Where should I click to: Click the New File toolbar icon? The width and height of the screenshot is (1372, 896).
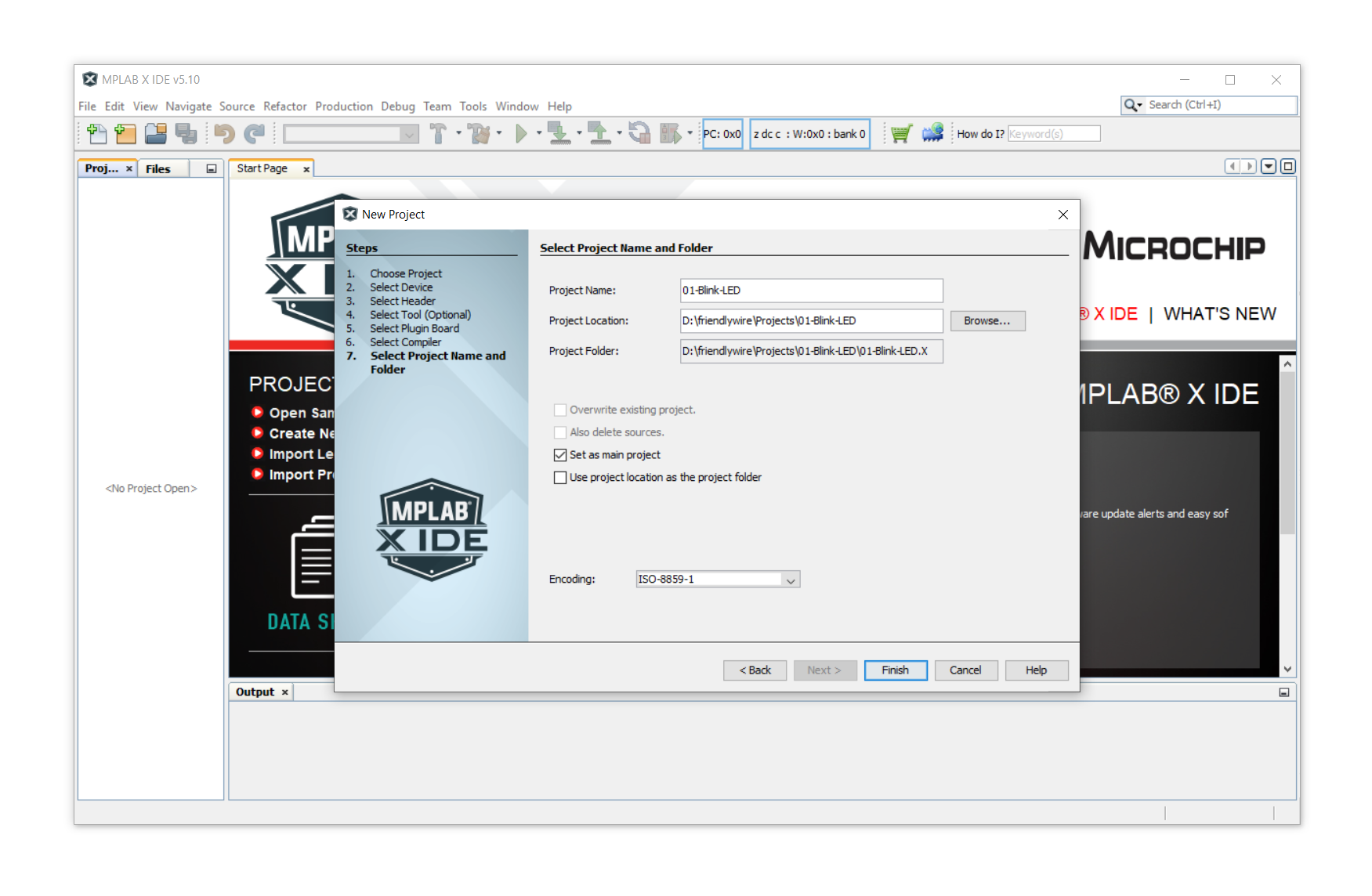pyautogui.click(x=96, y=134)
